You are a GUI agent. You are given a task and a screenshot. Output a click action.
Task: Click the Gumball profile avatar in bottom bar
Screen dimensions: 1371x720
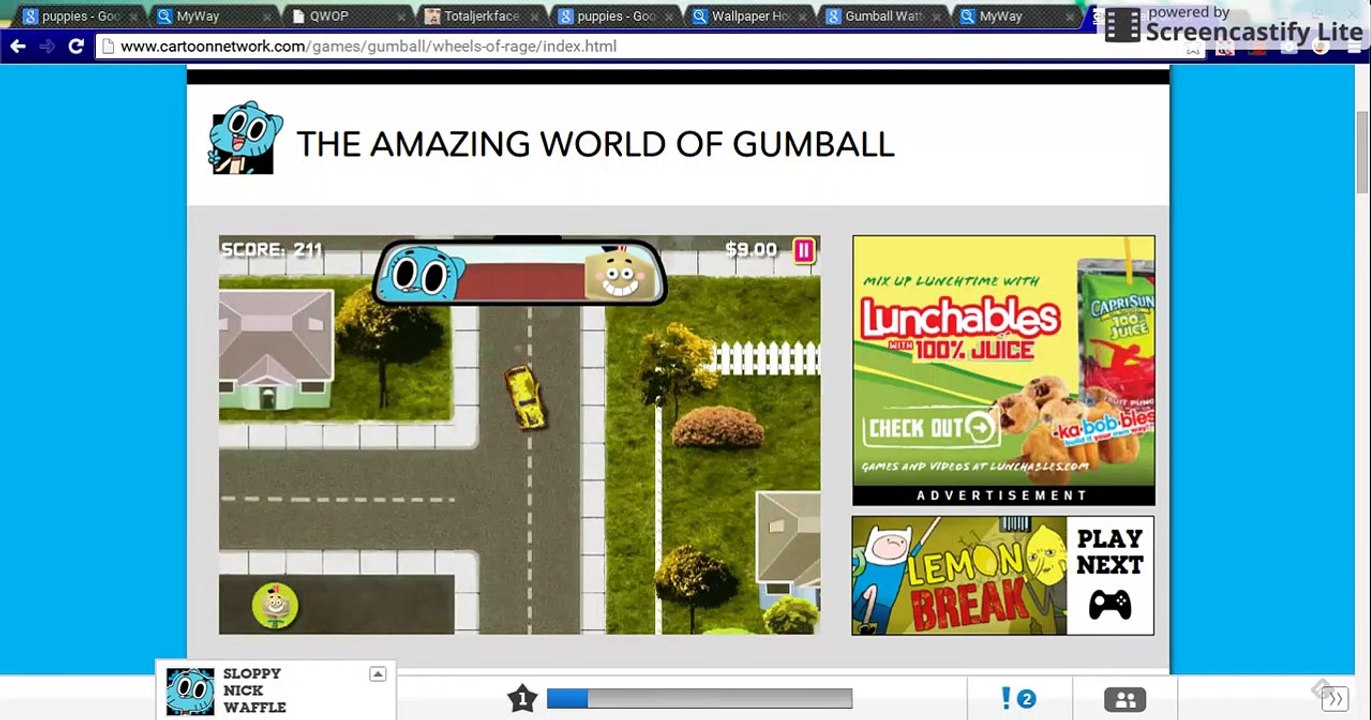tap(190, 691)
